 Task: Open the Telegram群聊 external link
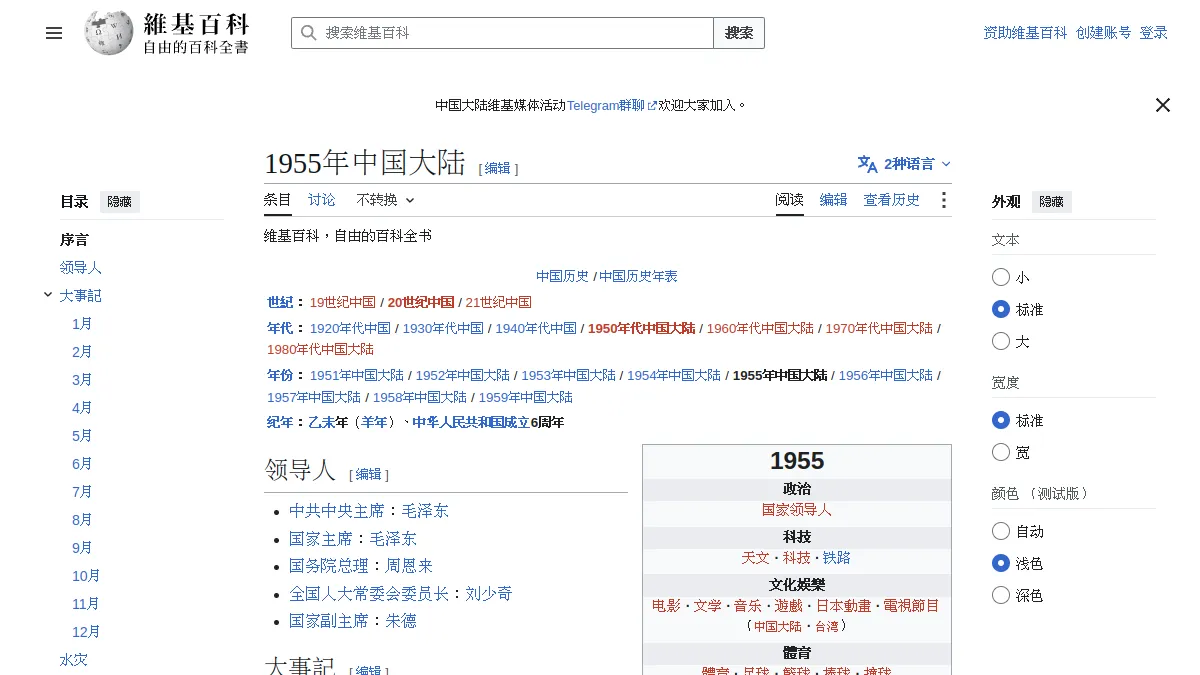click(x=612, y=105)
